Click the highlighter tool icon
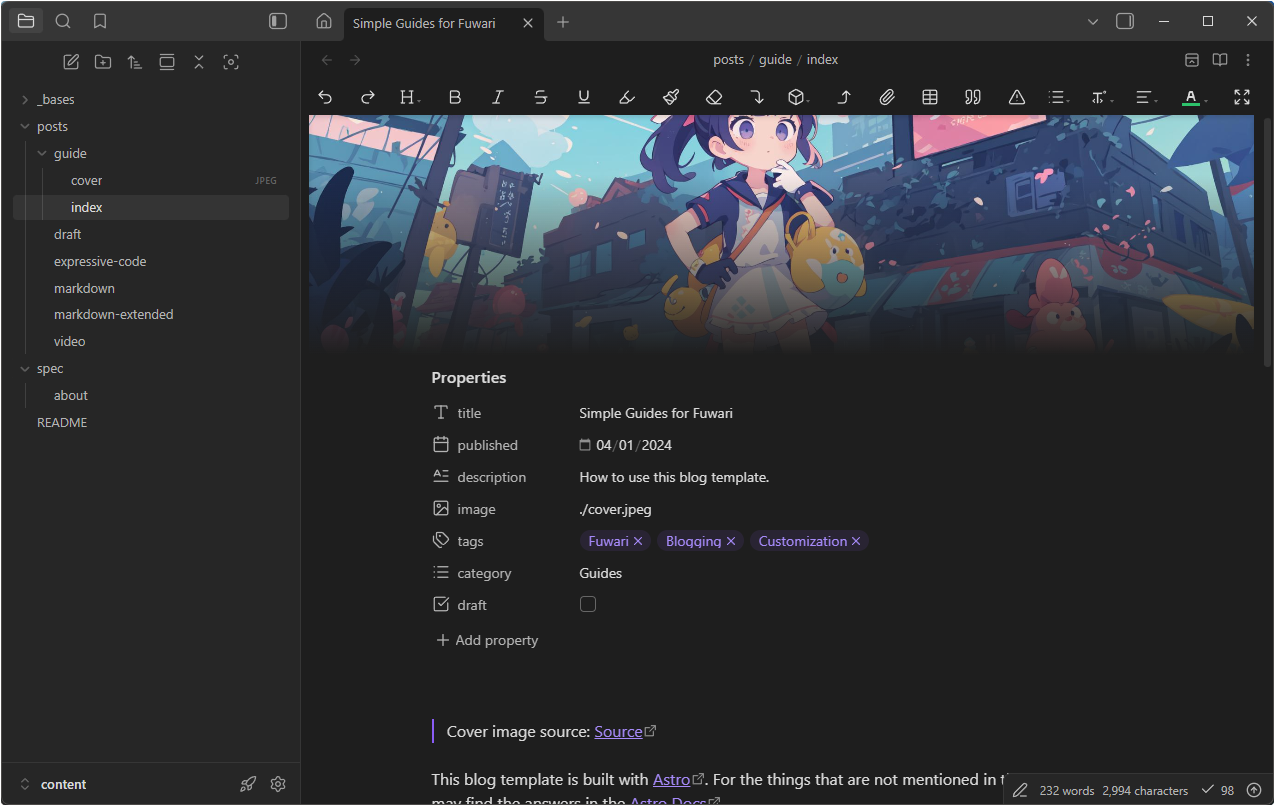1275x806 pixels. [x=626, y=97]
